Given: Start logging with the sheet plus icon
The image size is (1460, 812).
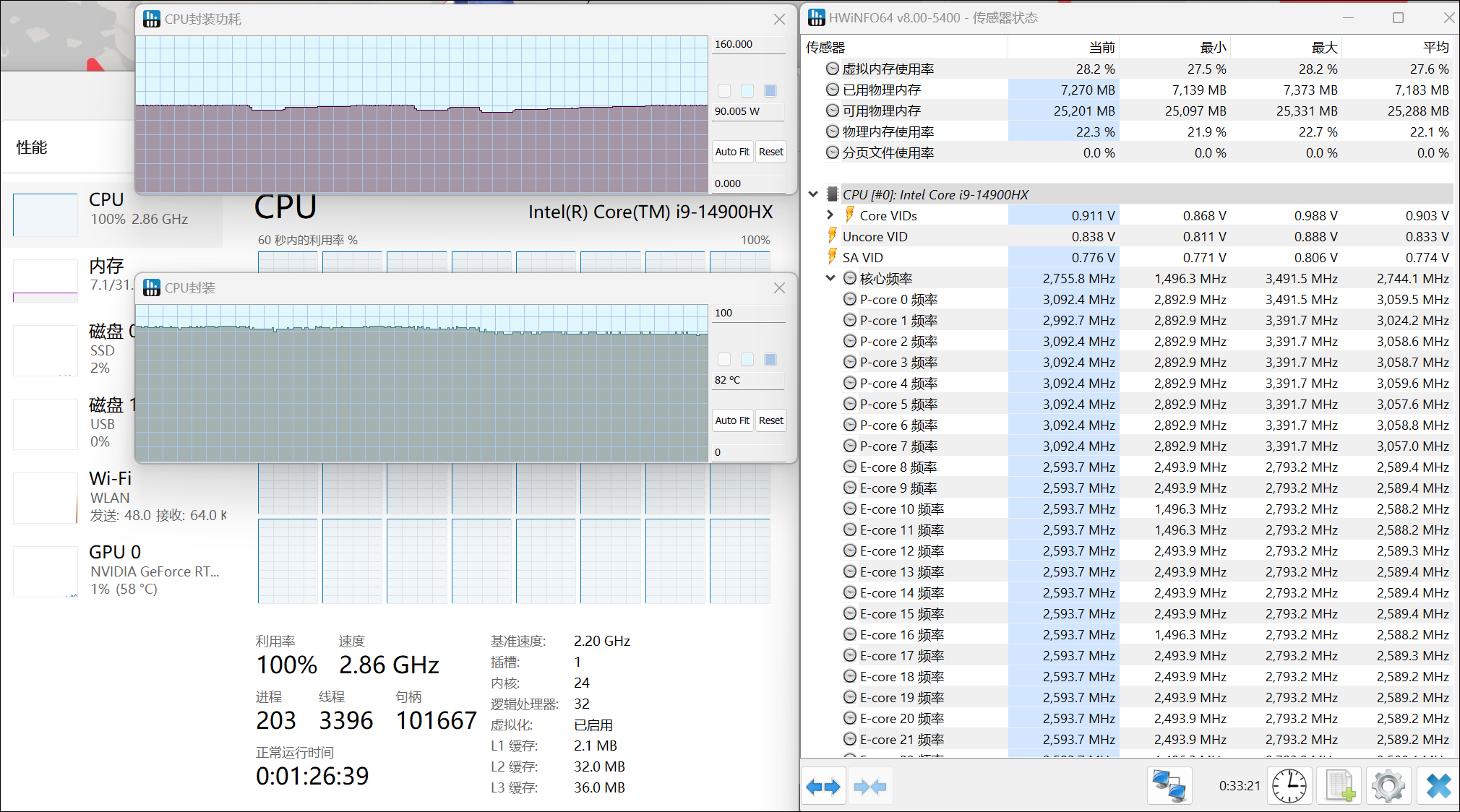Looking at the screenshot, I should click(x=1339, y=787).
